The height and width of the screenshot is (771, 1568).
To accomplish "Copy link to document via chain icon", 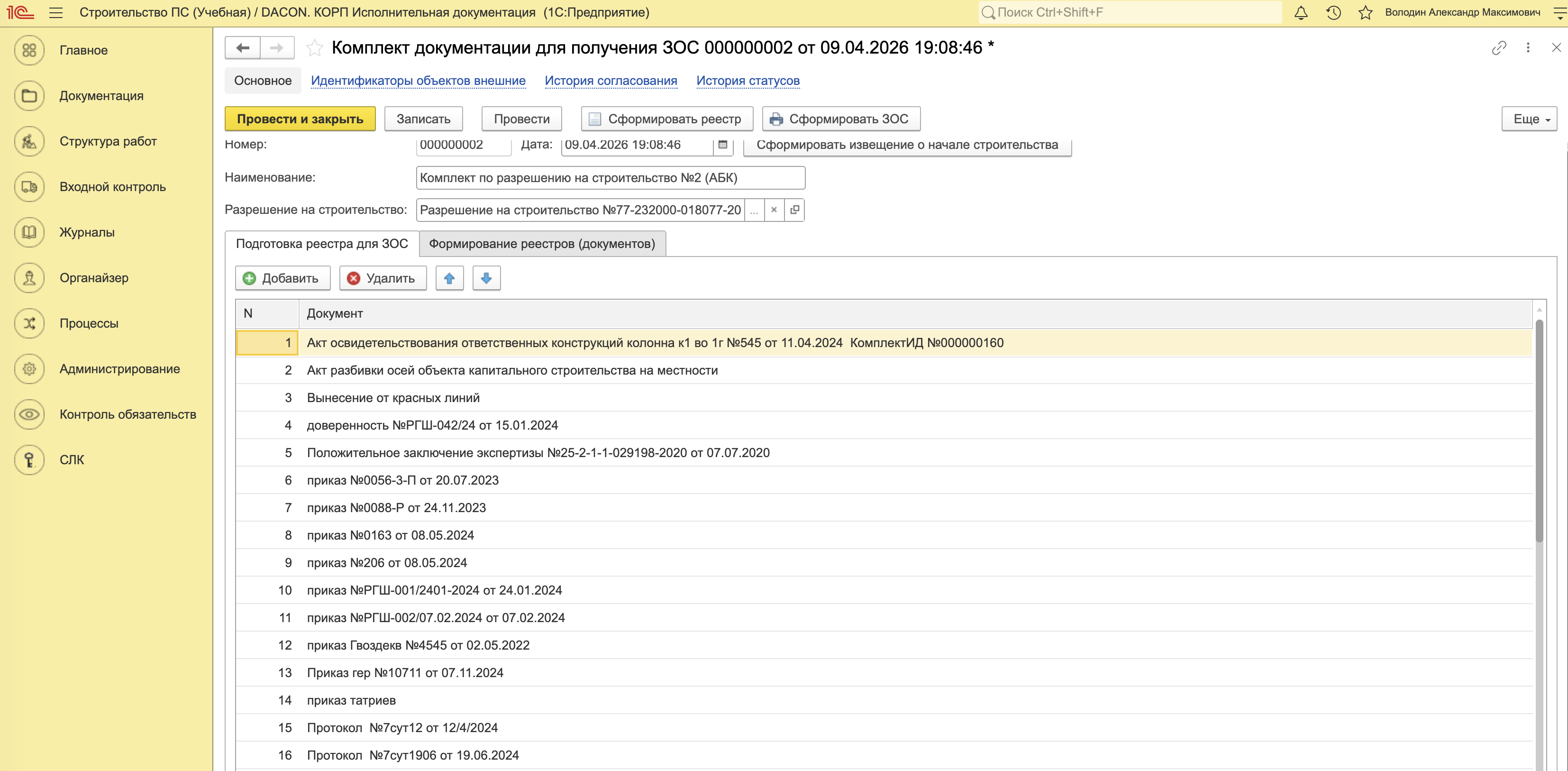I will pos(1499,47).
